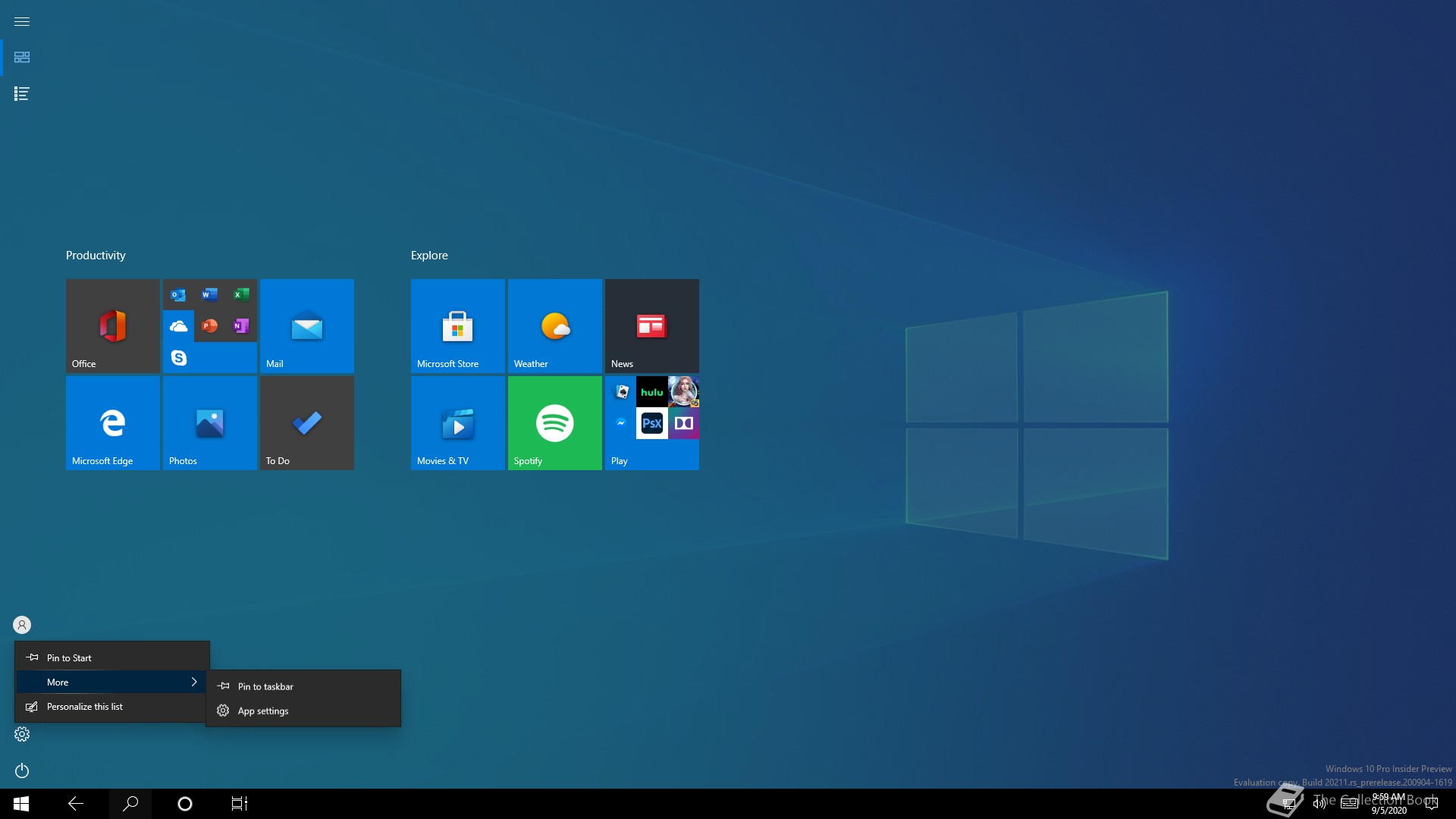Select Pin to taskbar in submenu

pyautogui.click(x=303, y=686)
